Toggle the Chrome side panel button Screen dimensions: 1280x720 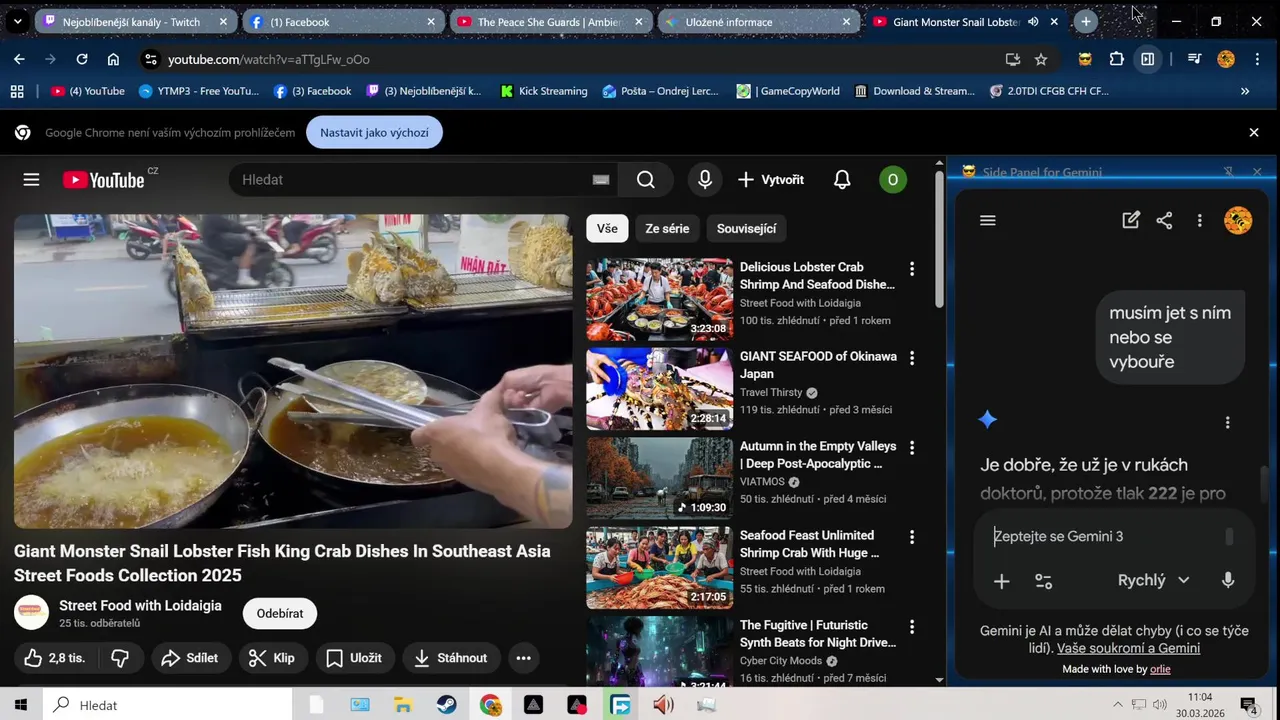pos(1148,59)
